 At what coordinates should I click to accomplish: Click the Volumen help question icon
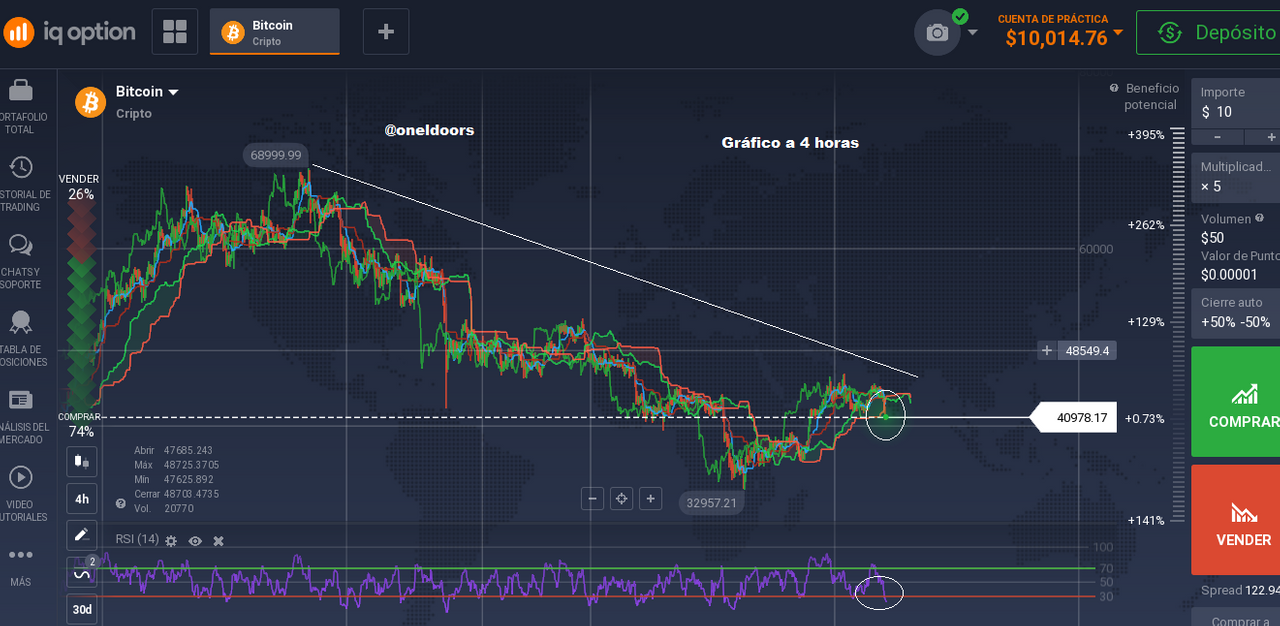[1259, 218]
